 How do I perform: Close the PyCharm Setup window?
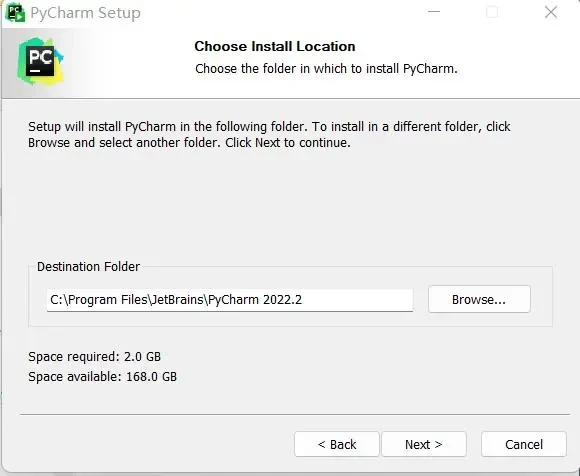pyautogui.click(x=551, y=12)
